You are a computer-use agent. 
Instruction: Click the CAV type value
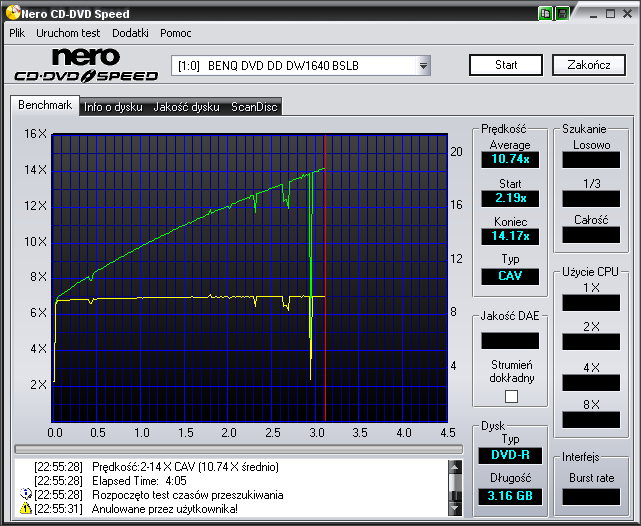tap(510, 276)
